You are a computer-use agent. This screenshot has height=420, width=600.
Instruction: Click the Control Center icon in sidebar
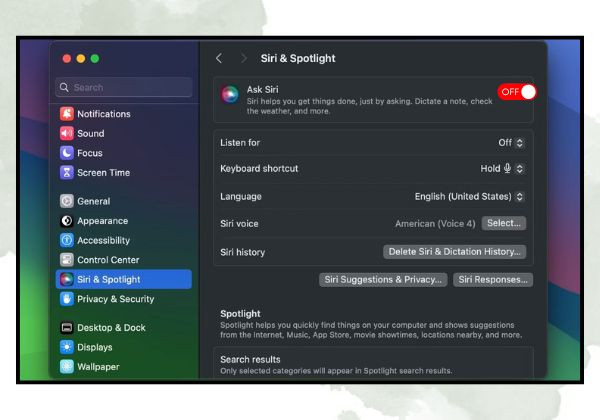click(x=67, y=259)
